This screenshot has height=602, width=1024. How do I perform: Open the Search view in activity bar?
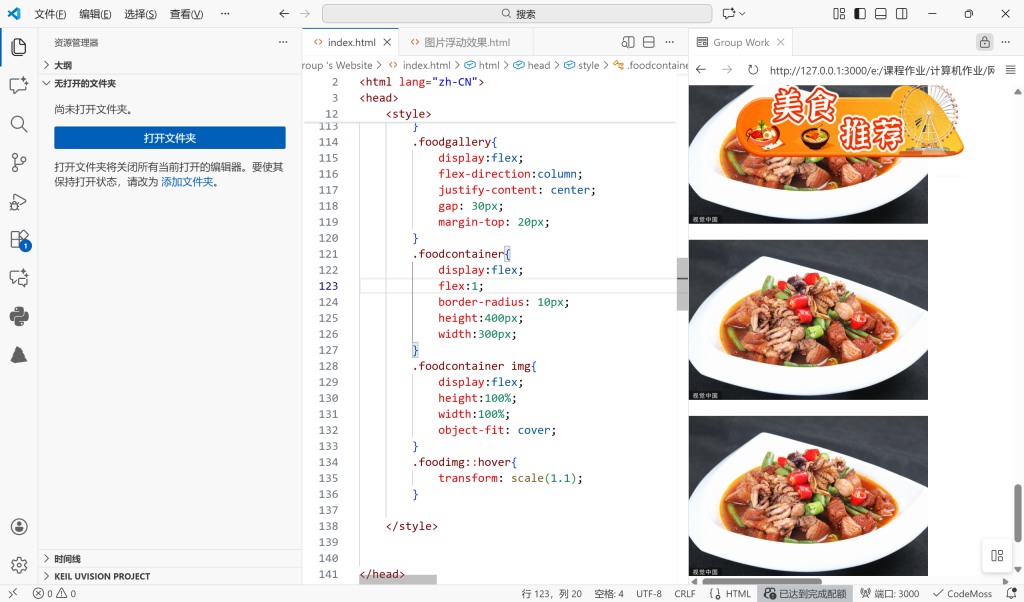click(18, 124)
